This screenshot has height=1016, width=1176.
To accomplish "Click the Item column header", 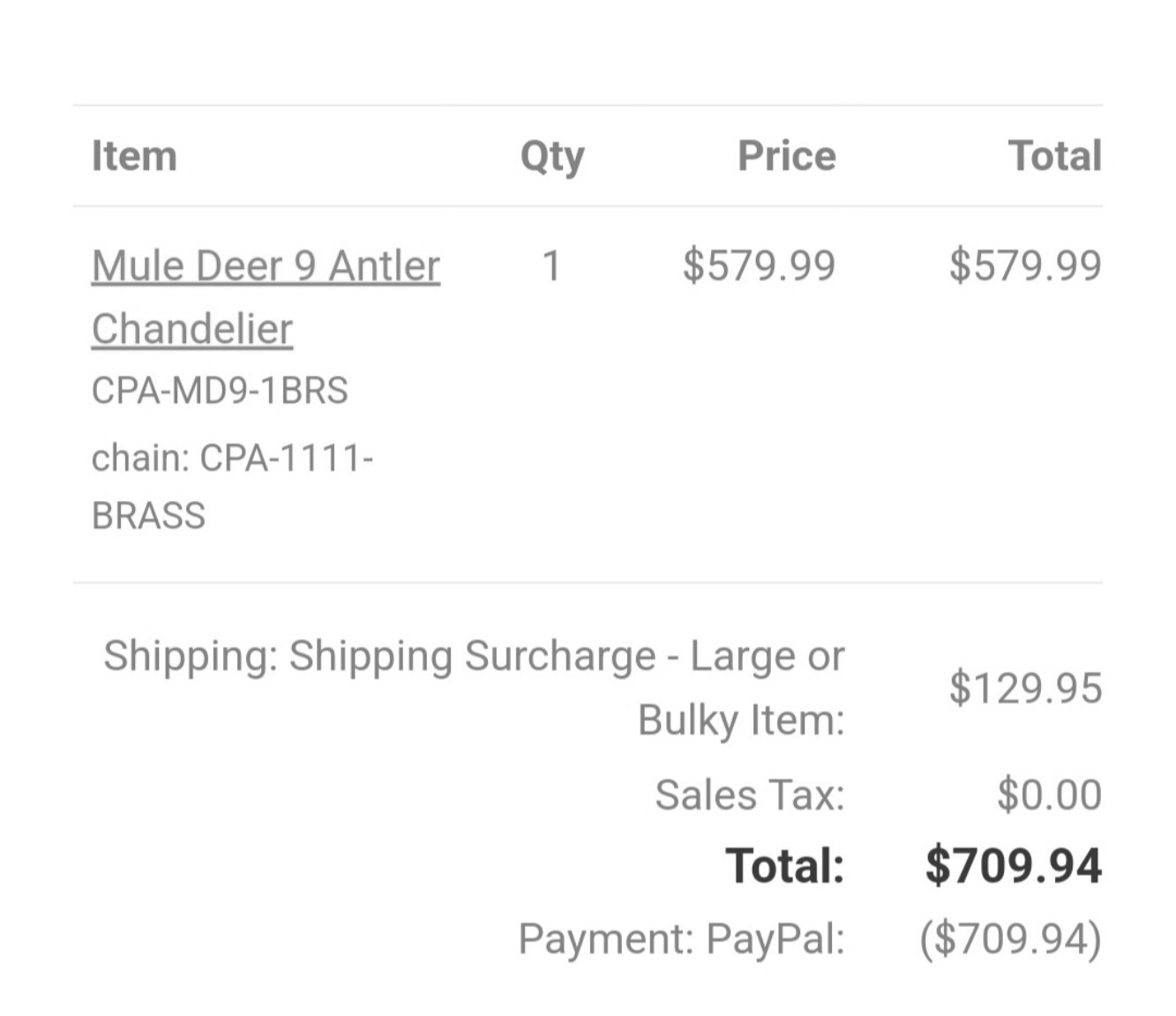I will (x=134, y=156).
